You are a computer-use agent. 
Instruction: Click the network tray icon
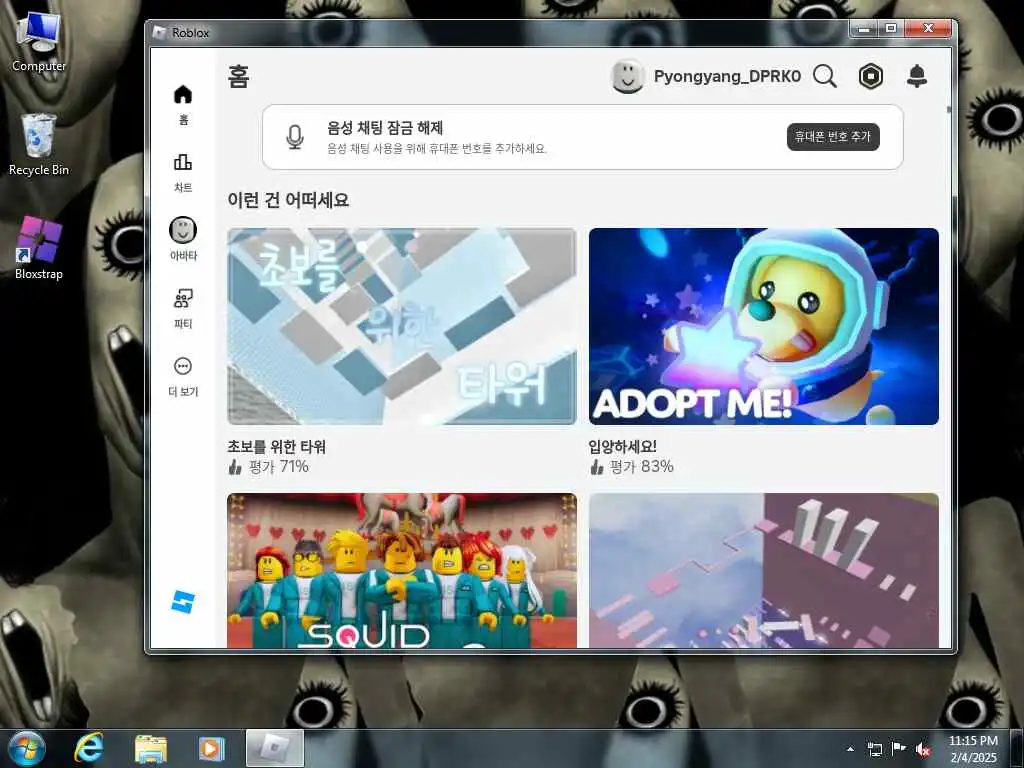click(874, 749)
